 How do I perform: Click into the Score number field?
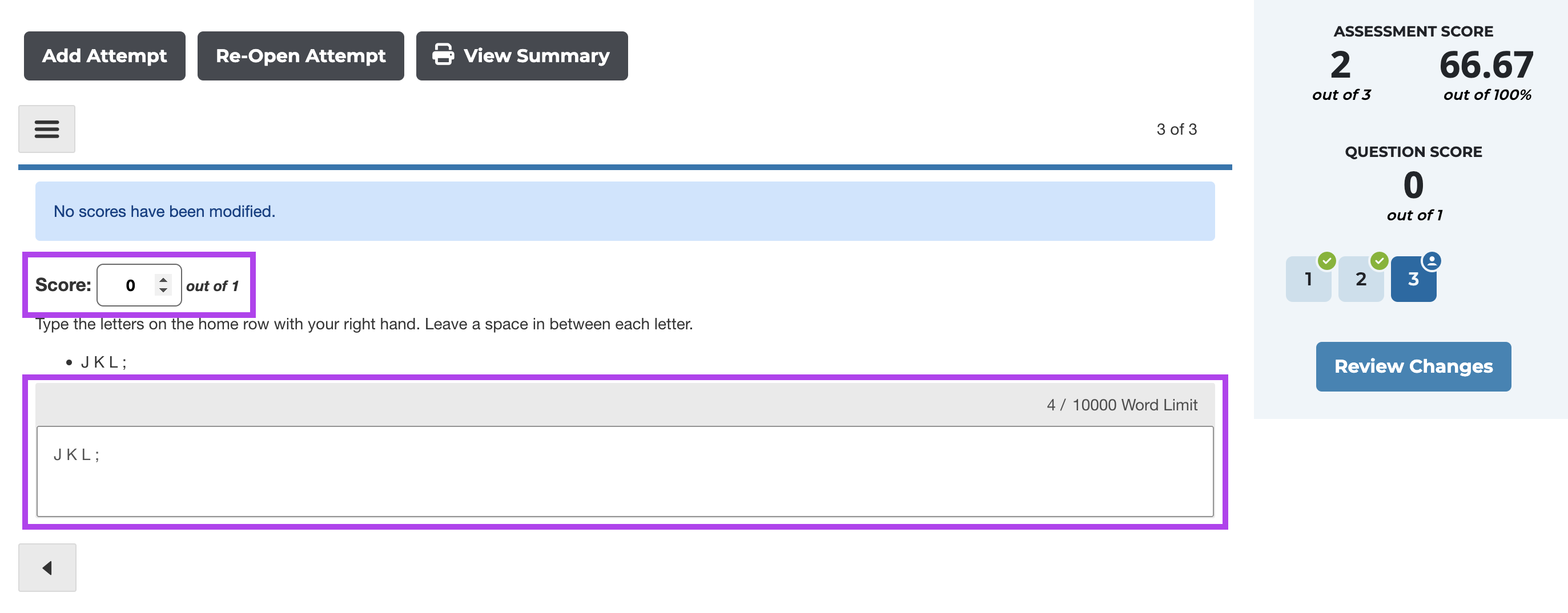tap(139, 285)
